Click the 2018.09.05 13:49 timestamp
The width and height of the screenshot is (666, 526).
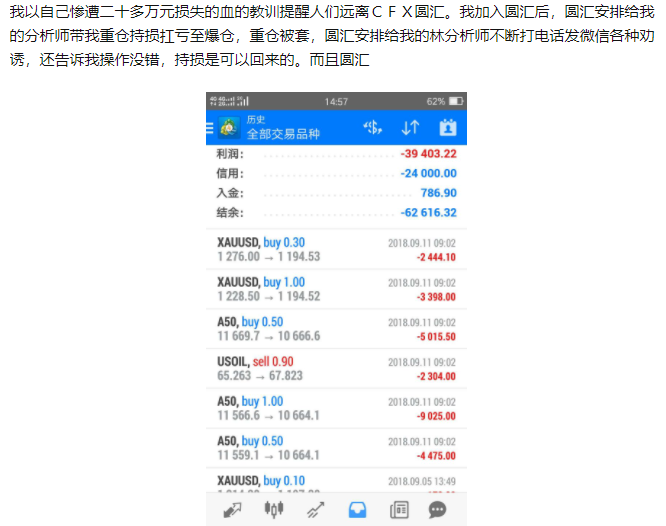(x=422, y=481)
